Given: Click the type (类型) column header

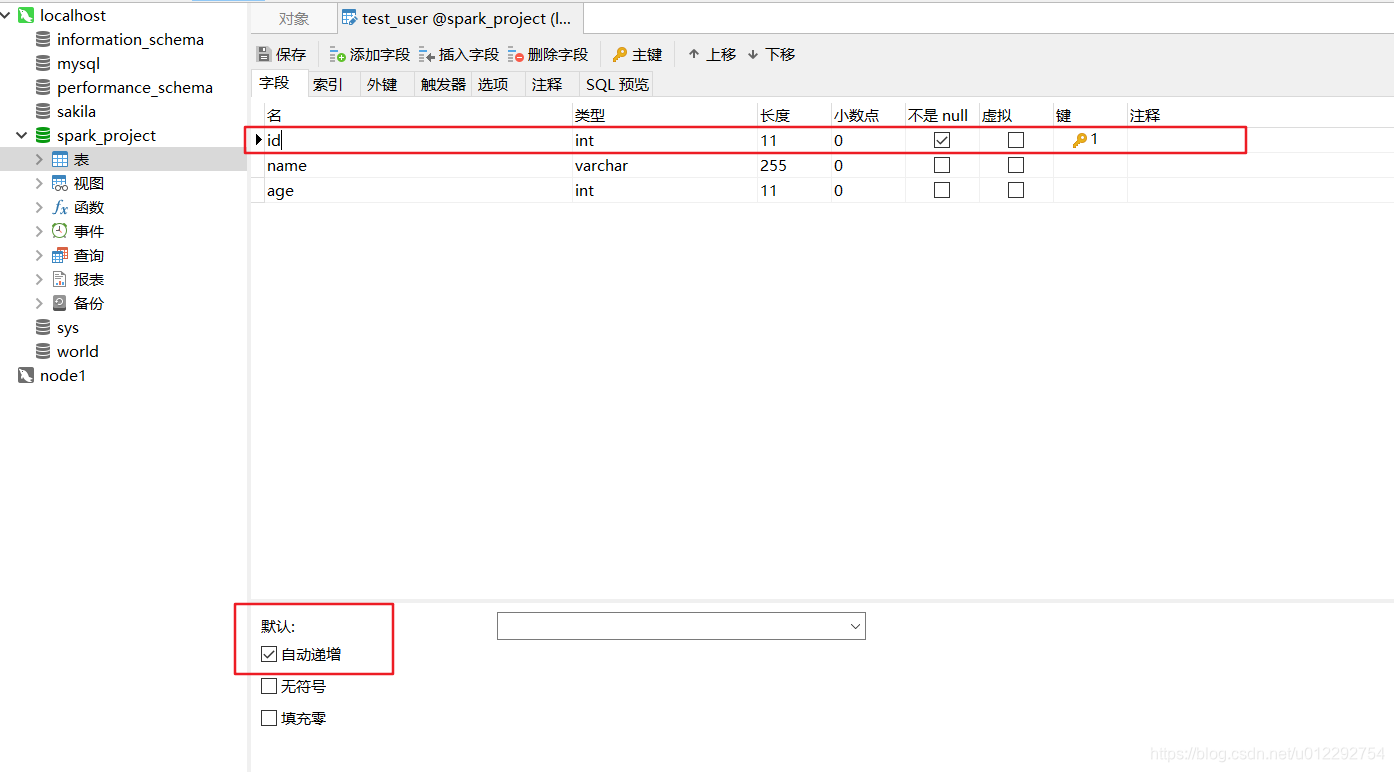Looking at the screenshot, I should (664, 115).
